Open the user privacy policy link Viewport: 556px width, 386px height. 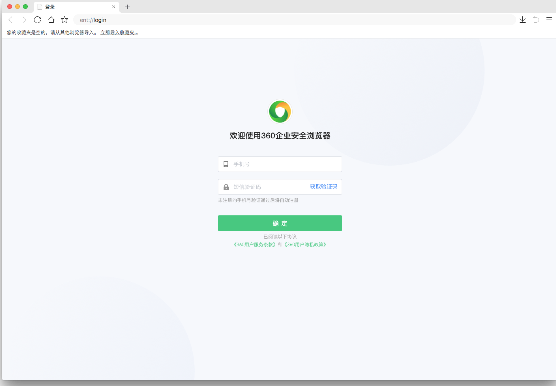305,245
